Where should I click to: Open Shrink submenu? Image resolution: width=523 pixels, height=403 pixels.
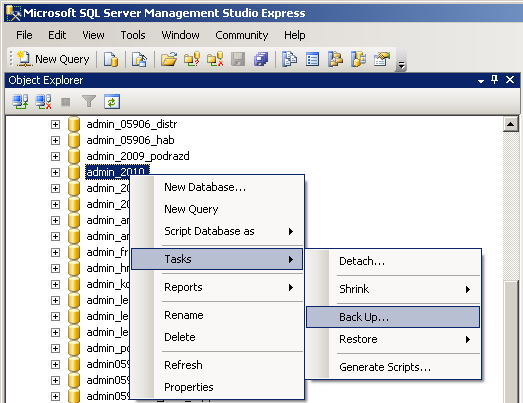point(393,289)
